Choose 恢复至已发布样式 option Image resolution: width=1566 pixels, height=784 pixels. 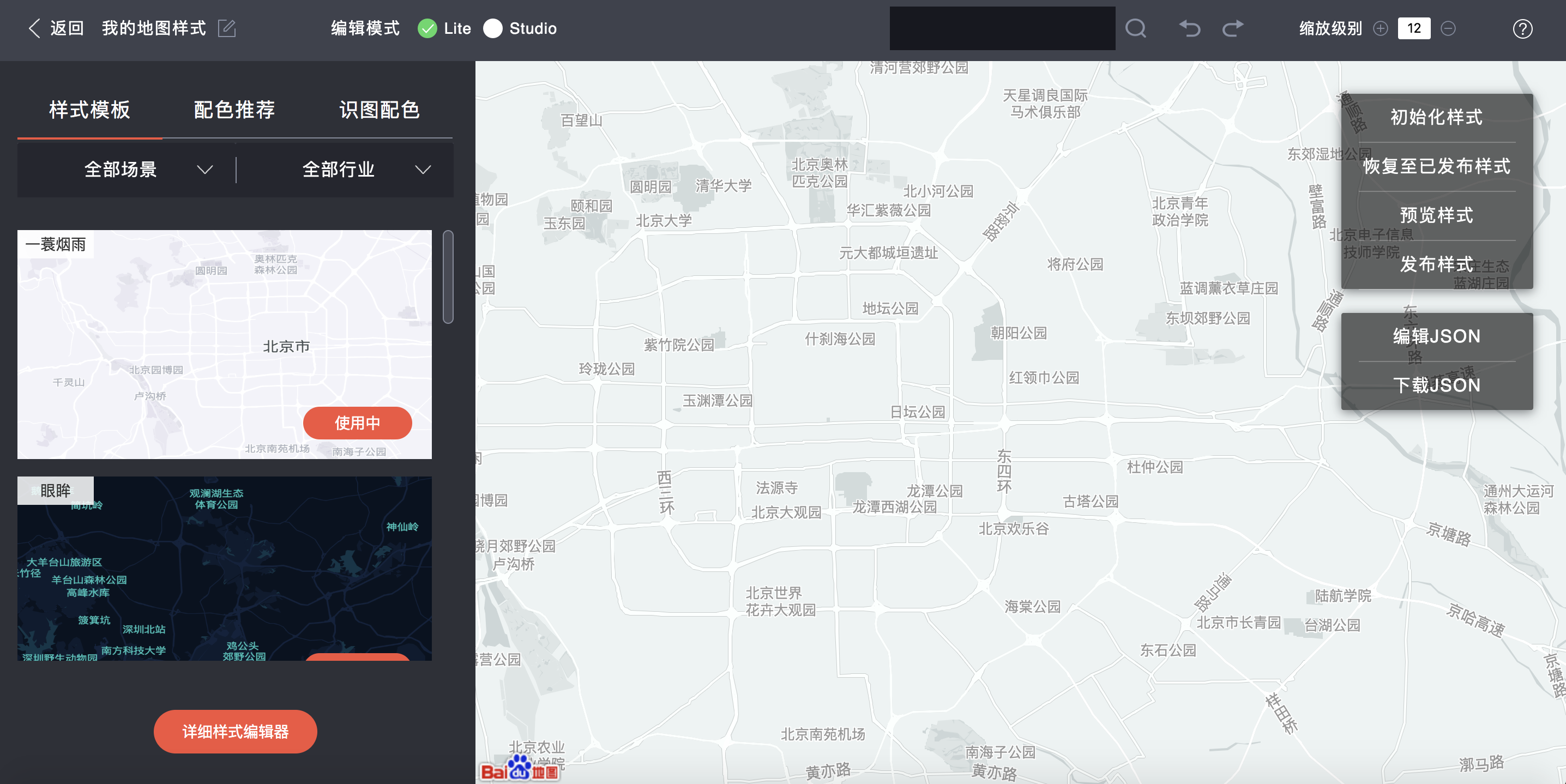point(1437,166)
